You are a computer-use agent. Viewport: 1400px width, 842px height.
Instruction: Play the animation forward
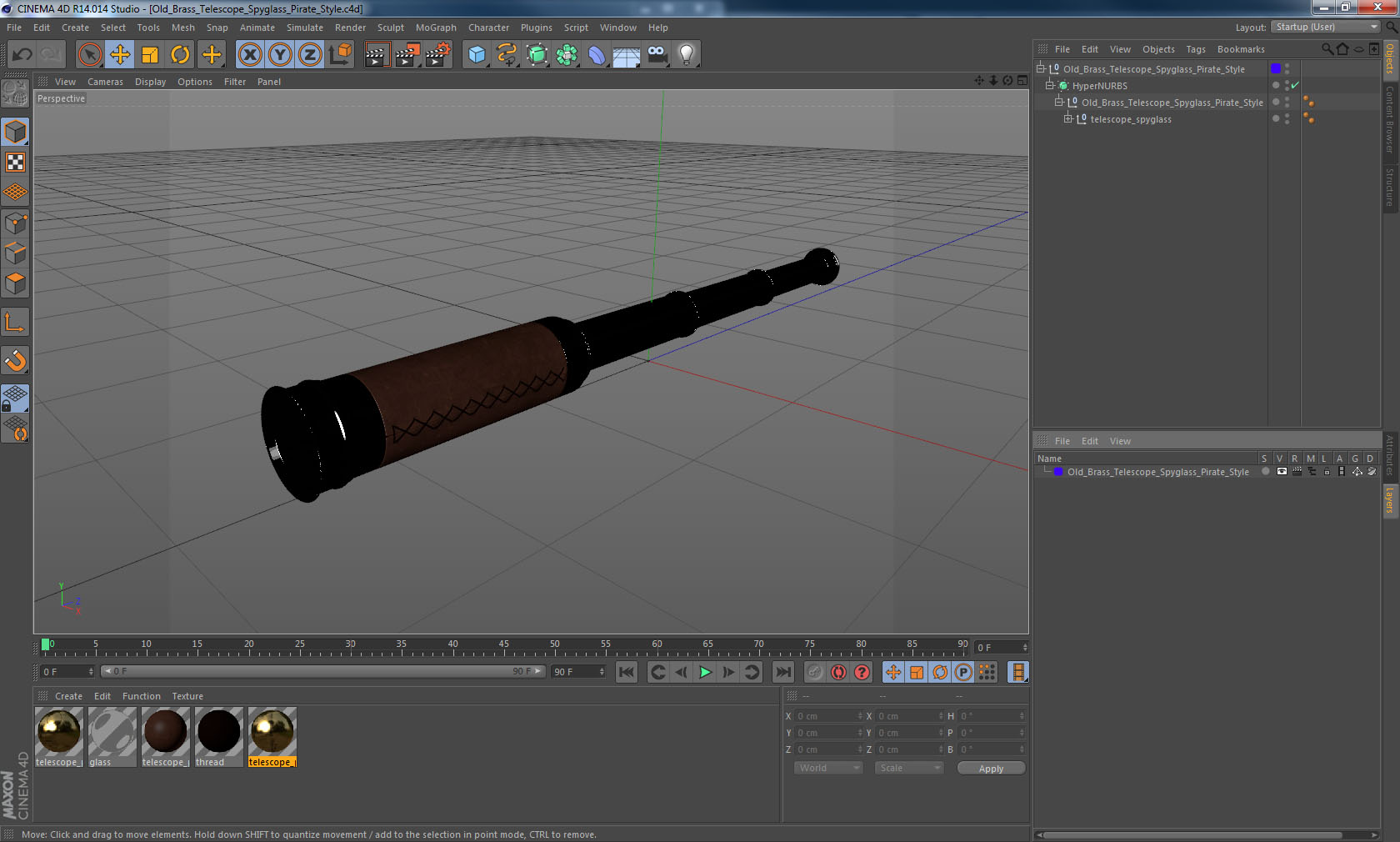pyautogui.click(x=705, y=672)
